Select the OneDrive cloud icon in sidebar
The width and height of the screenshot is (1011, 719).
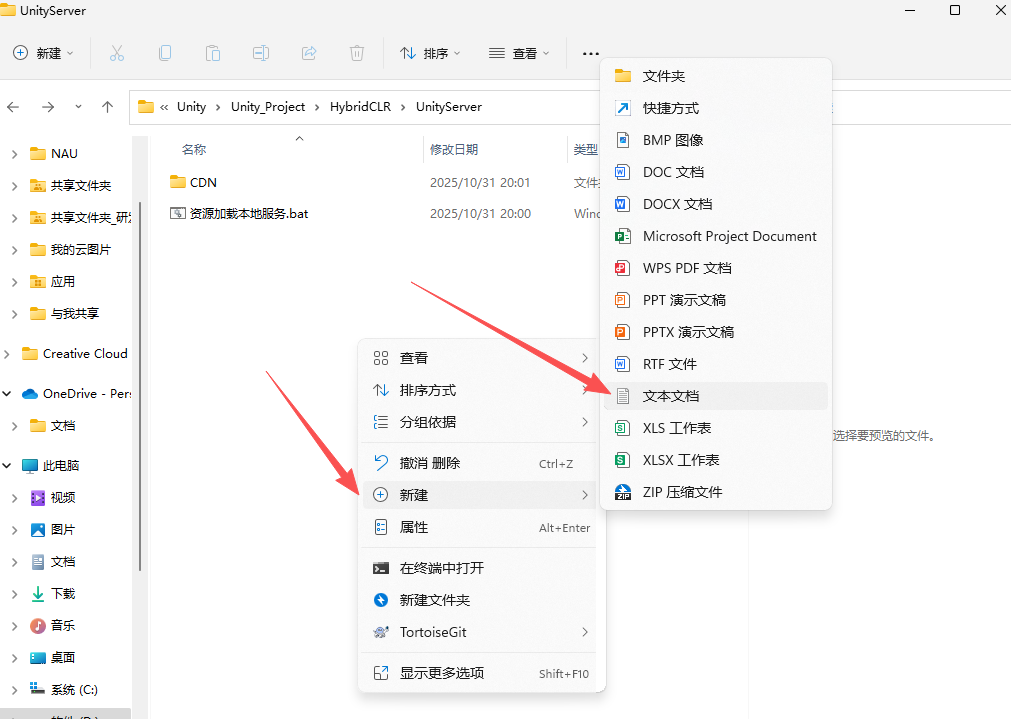(x=29, y=393)
